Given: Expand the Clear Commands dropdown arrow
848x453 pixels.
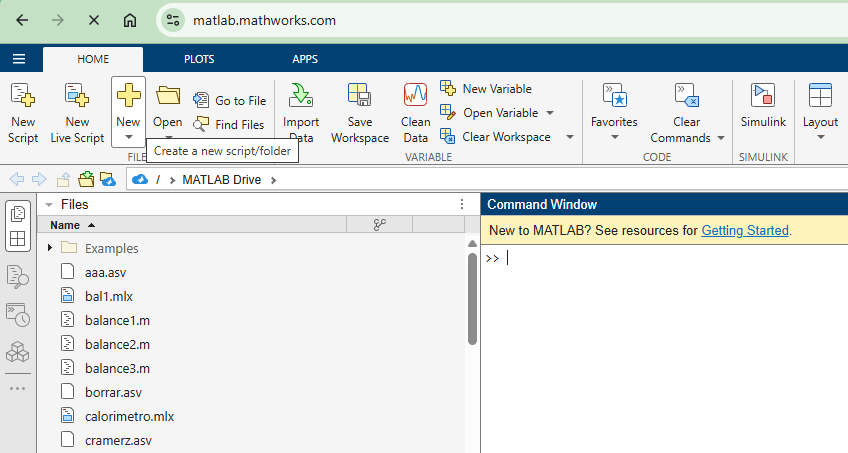Looking at the screenshot, I should [721, 138].
